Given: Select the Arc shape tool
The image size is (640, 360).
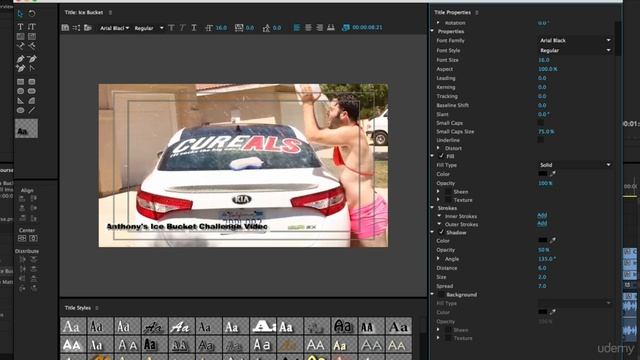Looking at the screenshot, I should click(x=32, y=100).
